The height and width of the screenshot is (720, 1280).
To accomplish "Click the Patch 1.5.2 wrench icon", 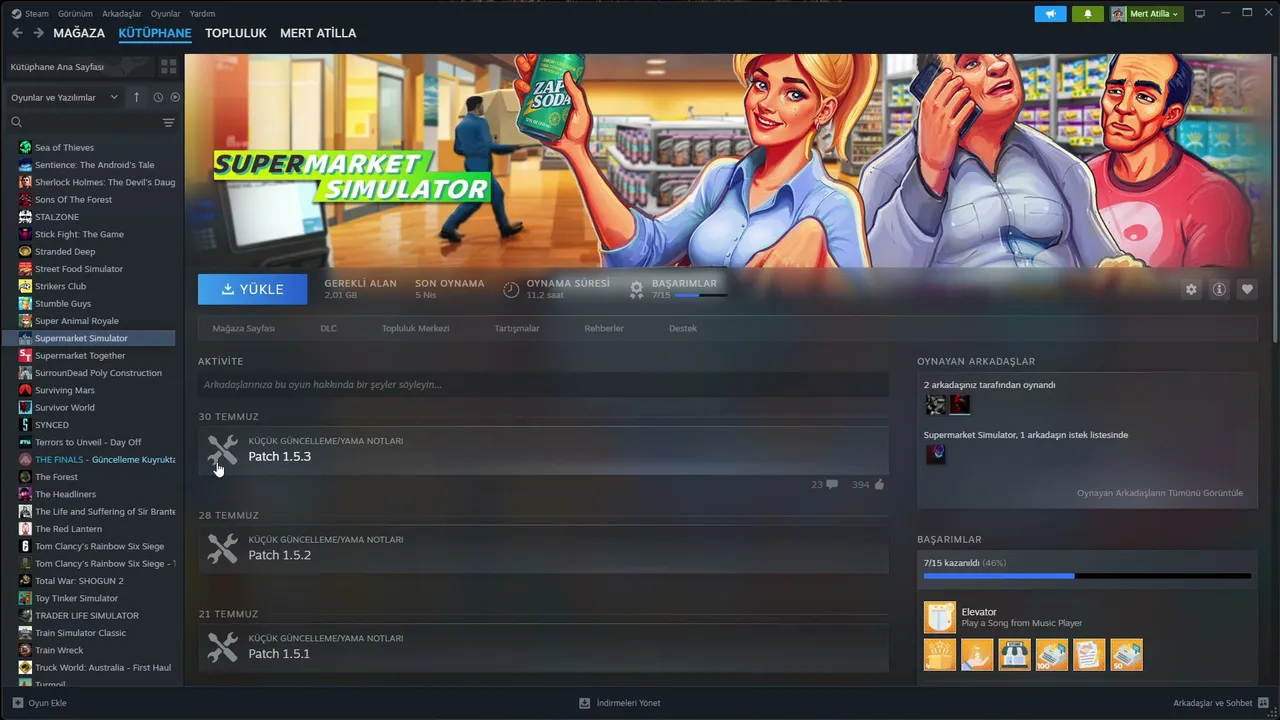I will pos(222,548).
